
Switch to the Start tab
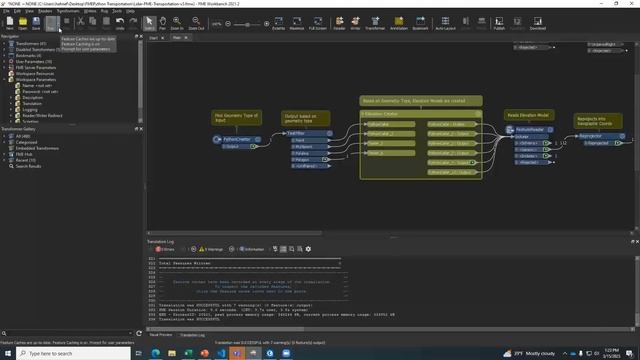click(153, 38)
